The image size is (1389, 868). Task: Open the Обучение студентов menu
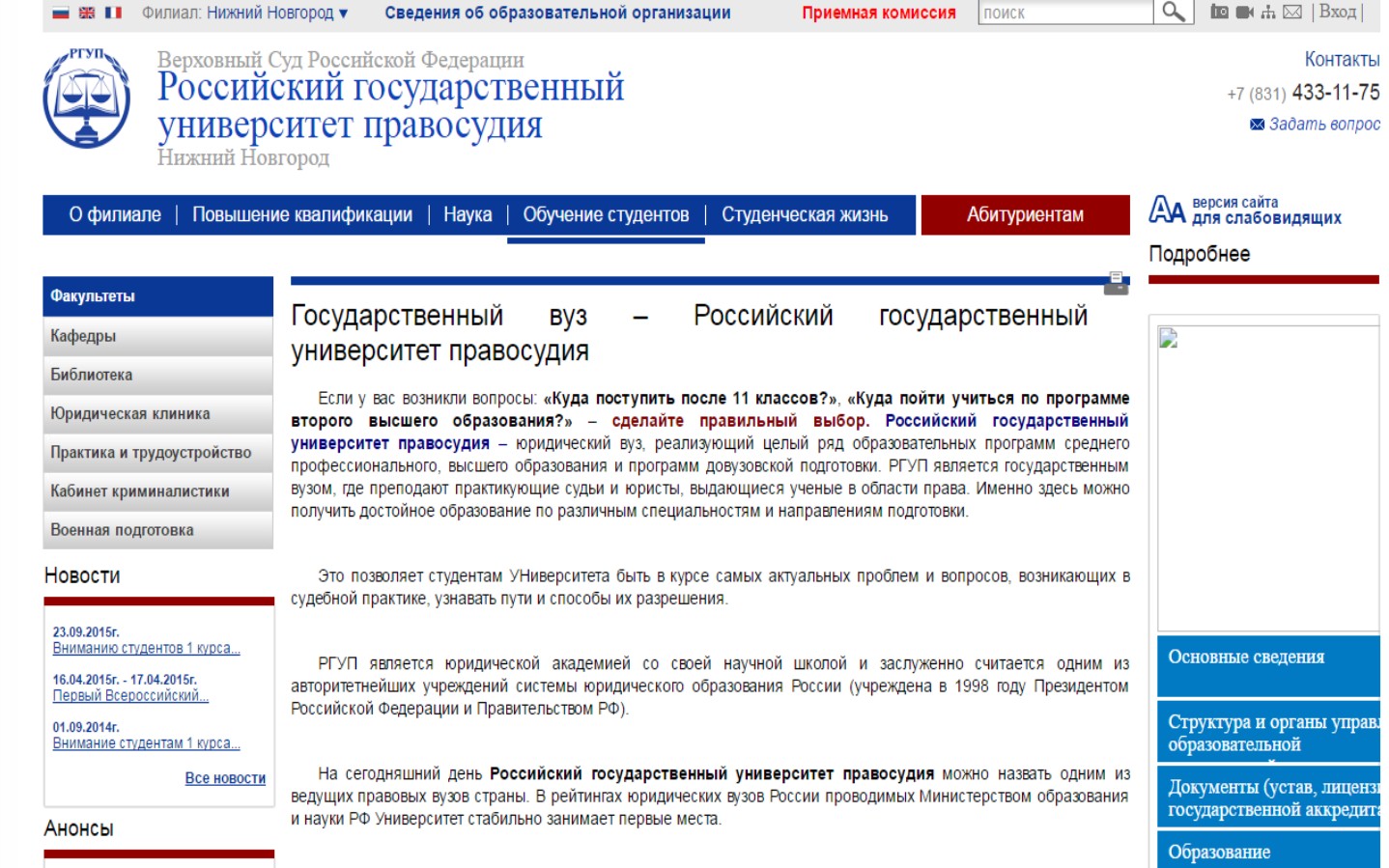[x=606, y=214]
